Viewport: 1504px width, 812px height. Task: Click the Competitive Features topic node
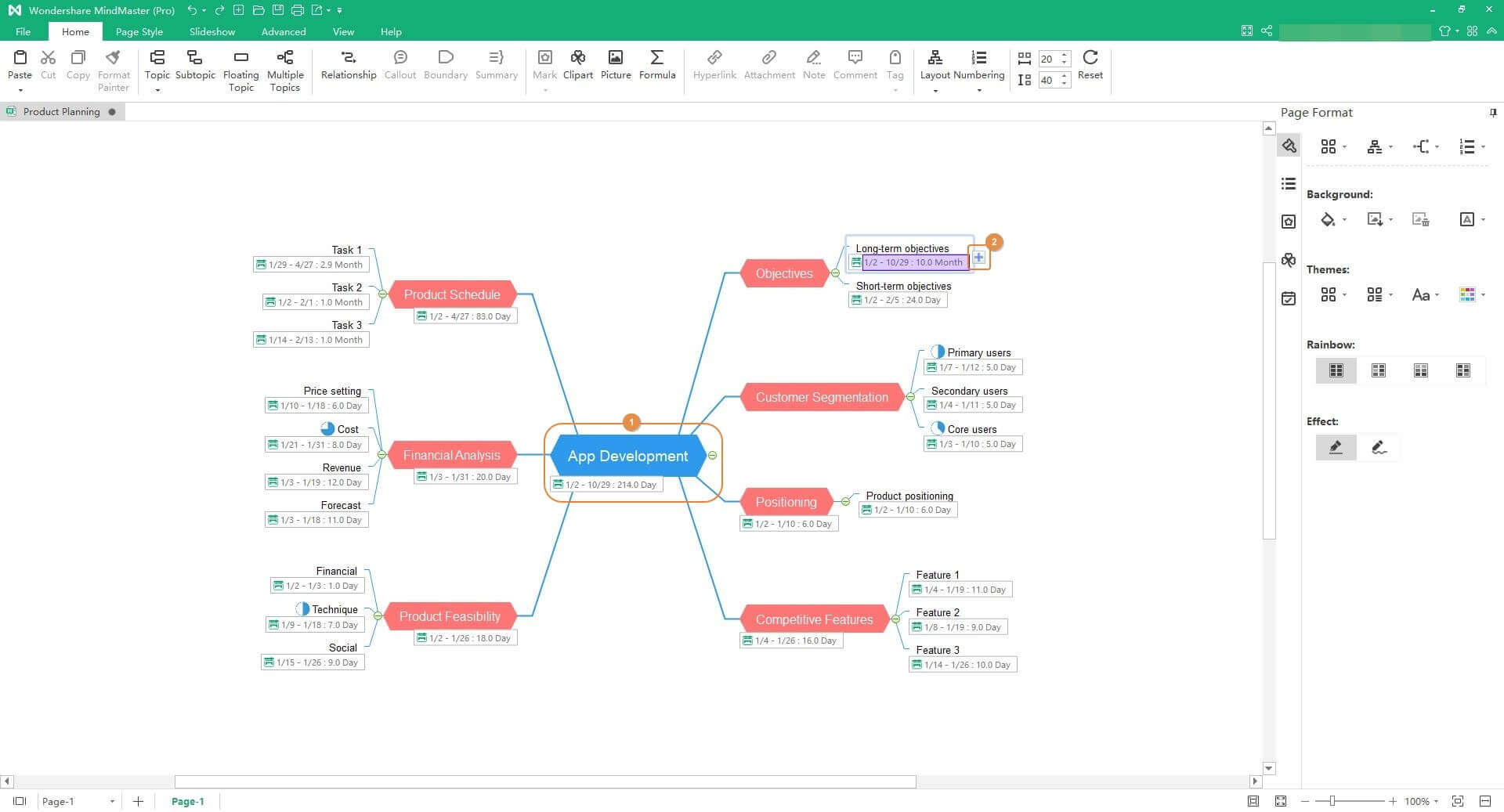click(813, 619)
